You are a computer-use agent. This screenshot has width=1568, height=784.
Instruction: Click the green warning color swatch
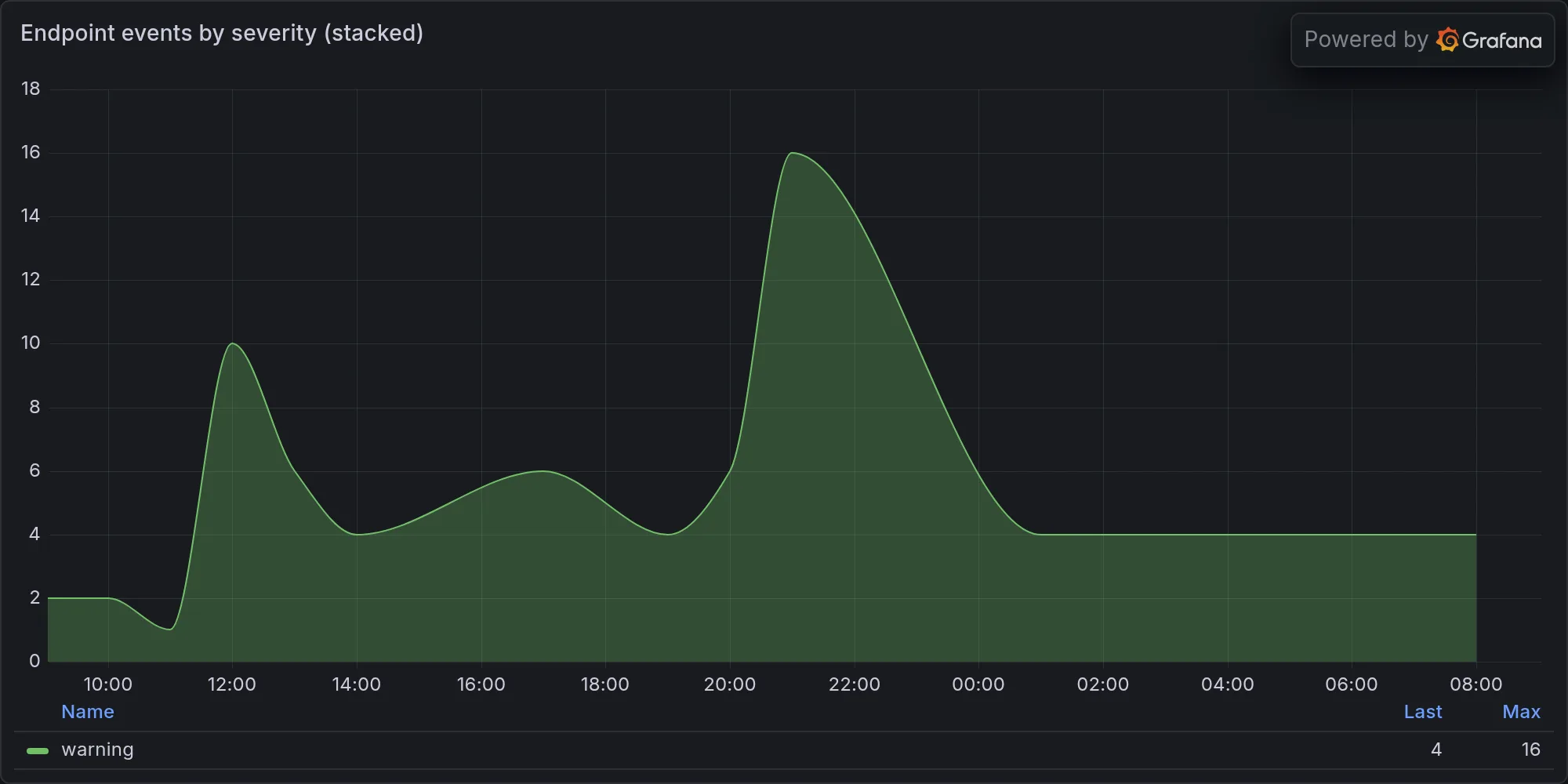[38, 750]
